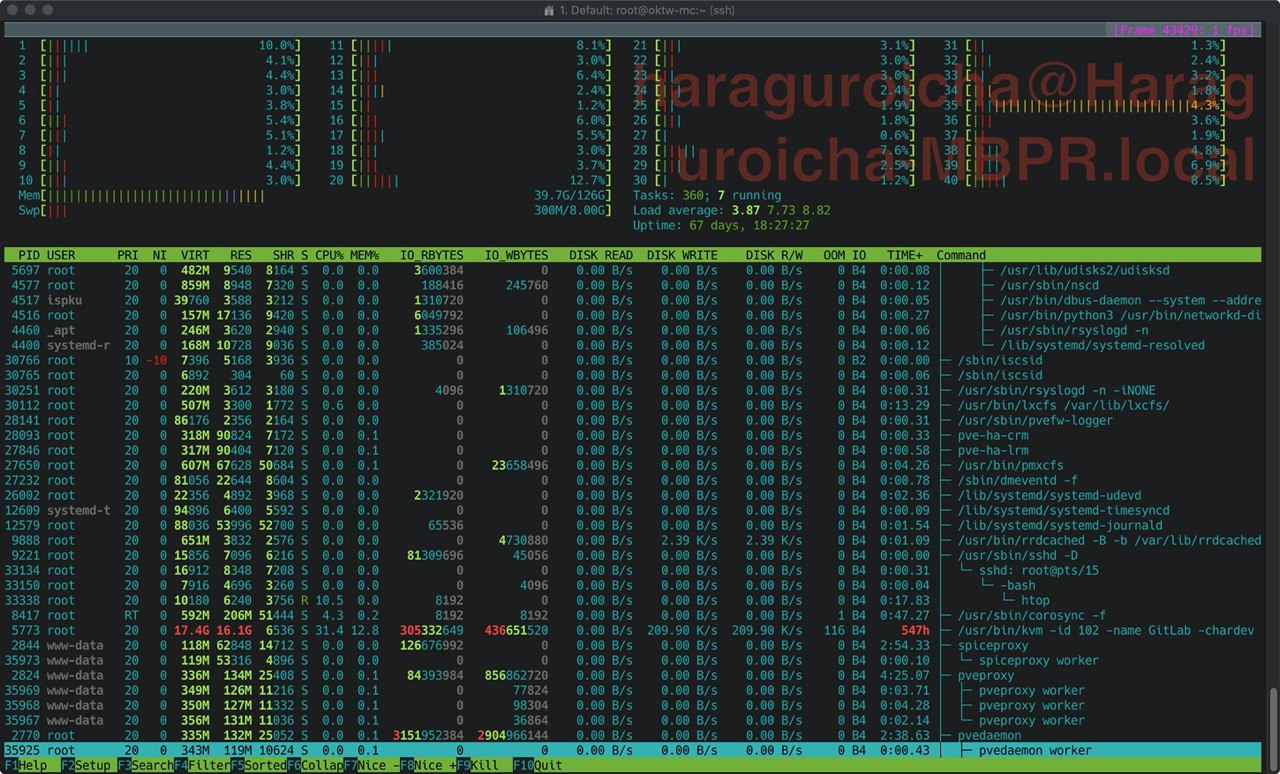Sort by the USER column header

click(x=61, y=255)
